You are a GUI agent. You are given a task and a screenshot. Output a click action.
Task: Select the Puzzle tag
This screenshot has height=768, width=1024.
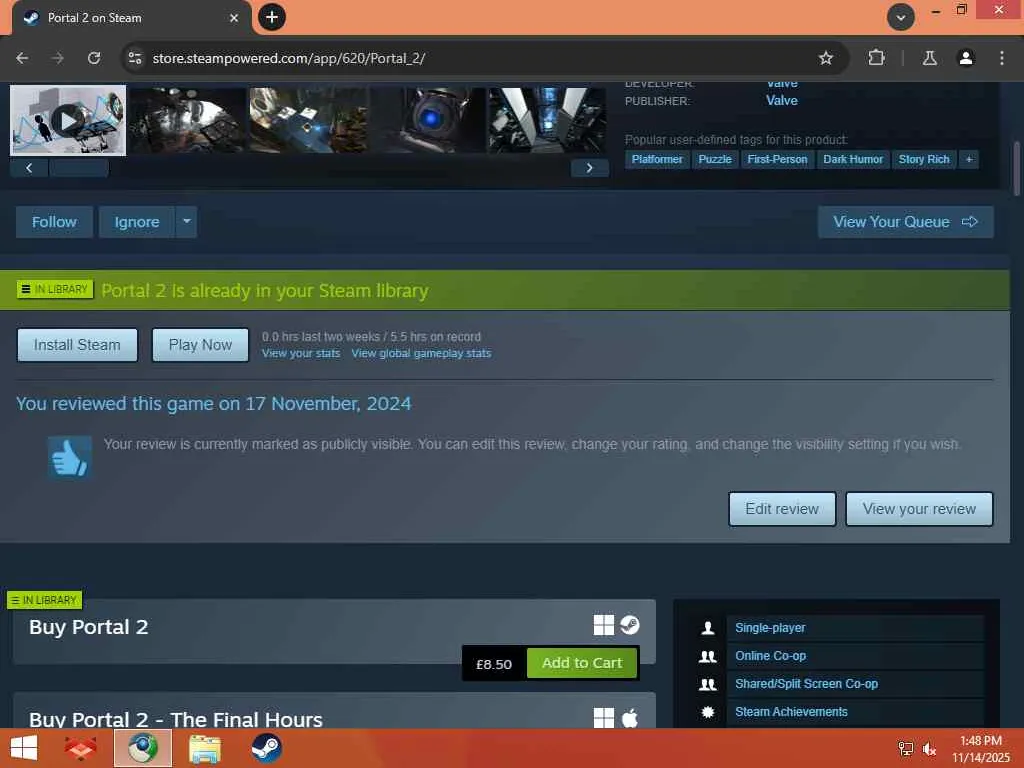(715, 159)
